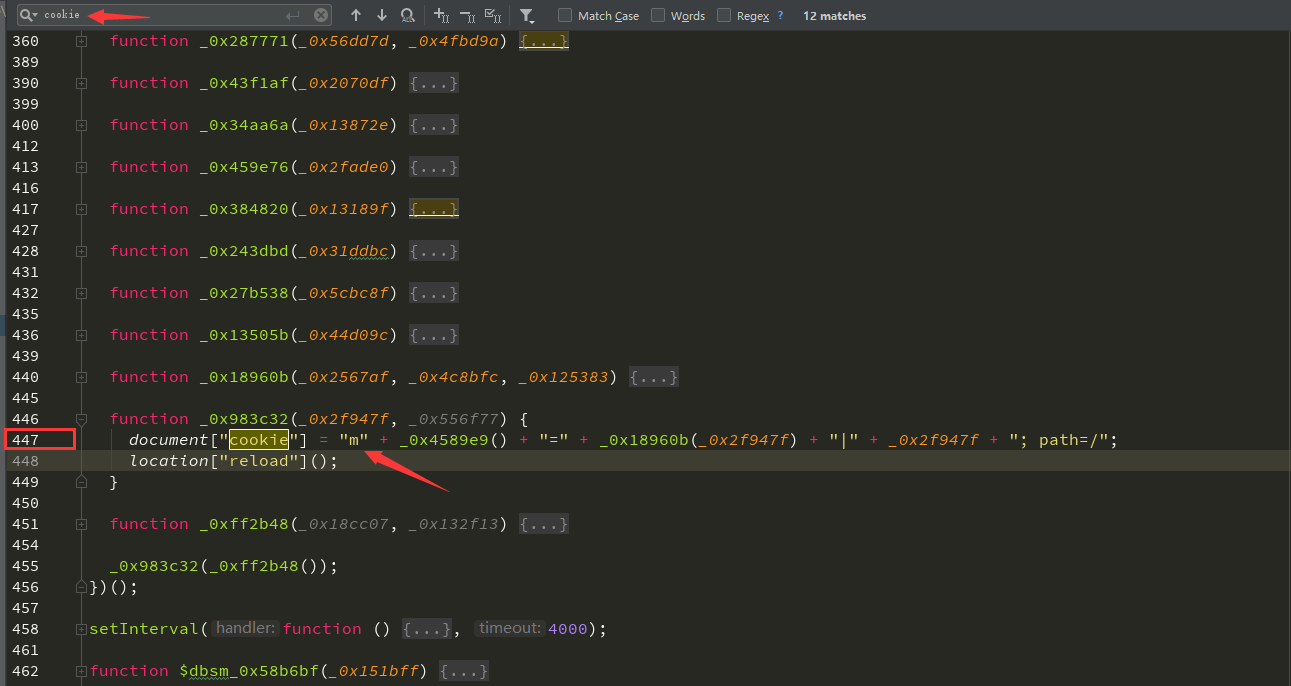Click unselect occurrence icon in search bar
This screenshot has width=1291, height=686.
click(467, 15)
